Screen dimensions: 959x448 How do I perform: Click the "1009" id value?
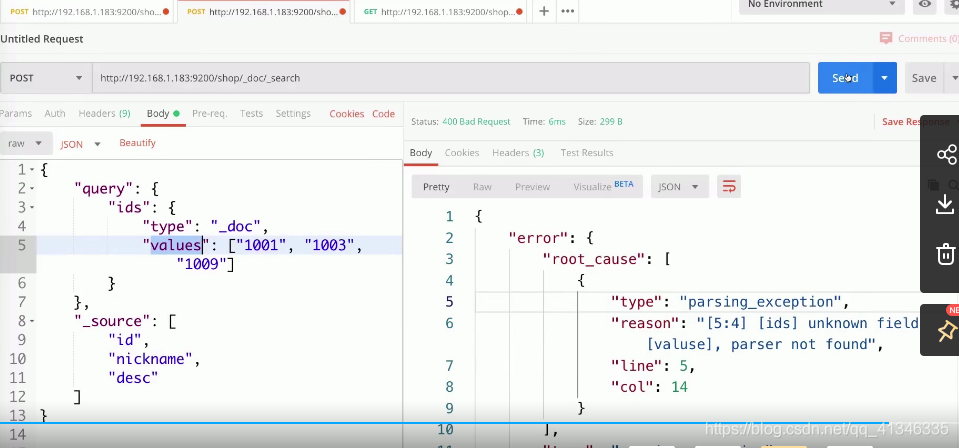[202, 264]
